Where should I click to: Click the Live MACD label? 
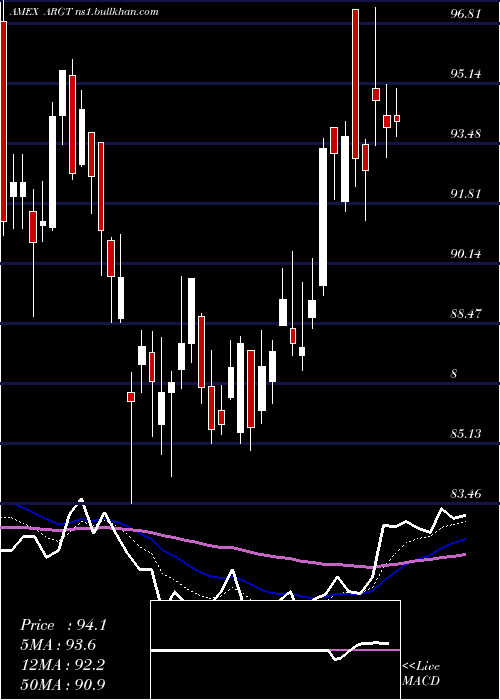(x=421, y=673)
